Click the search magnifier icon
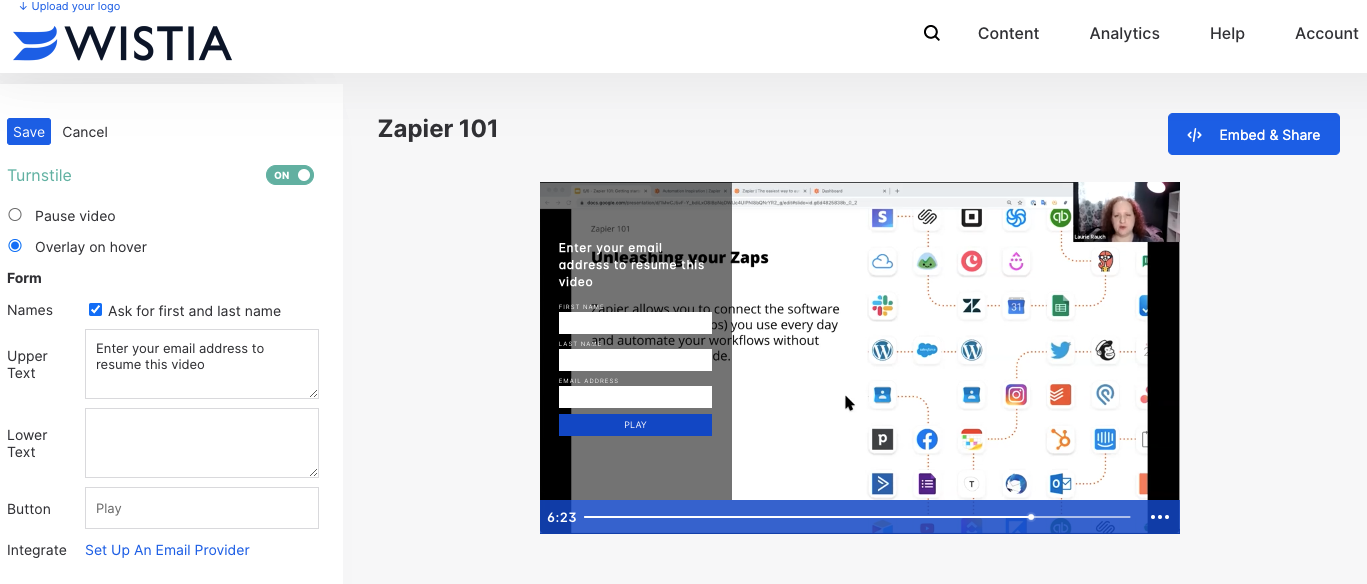1367x584 pixels. pyautogui.click(x=931, y=33)
